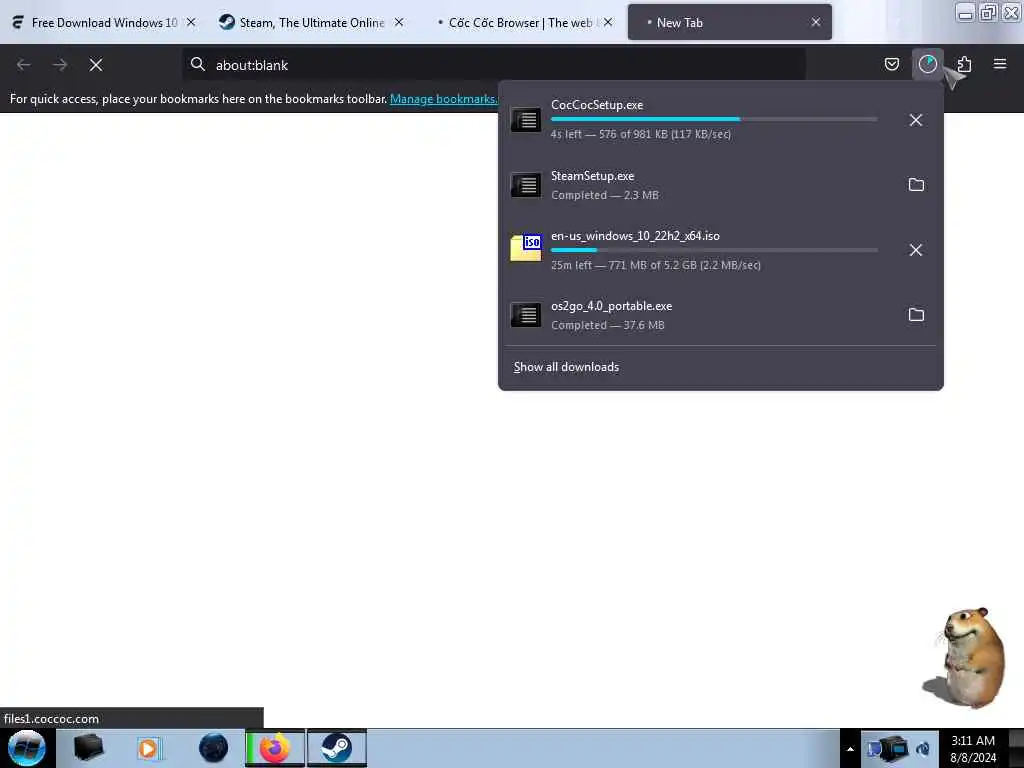Open the Firefox downloads panel button

(x=927, y=64)
